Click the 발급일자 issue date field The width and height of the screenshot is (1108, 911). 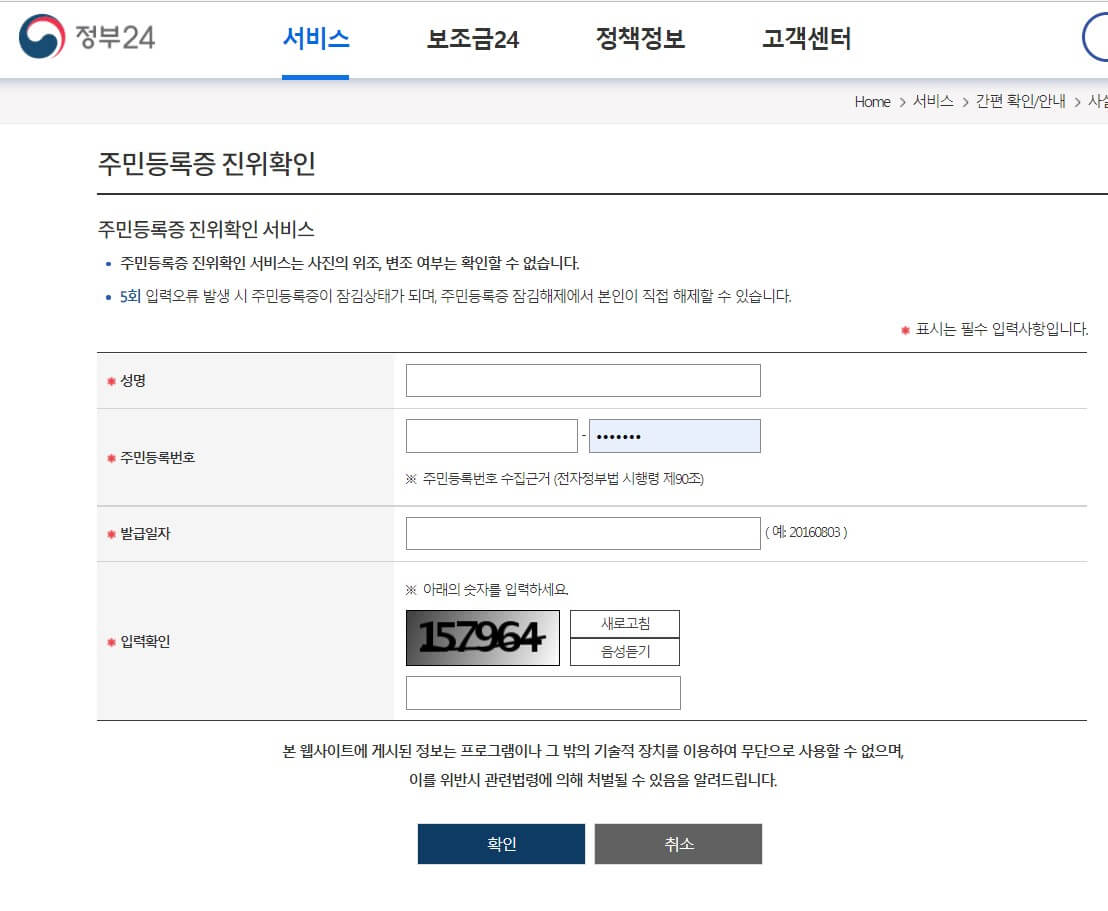pyautogui.click(x=582, y=532)
